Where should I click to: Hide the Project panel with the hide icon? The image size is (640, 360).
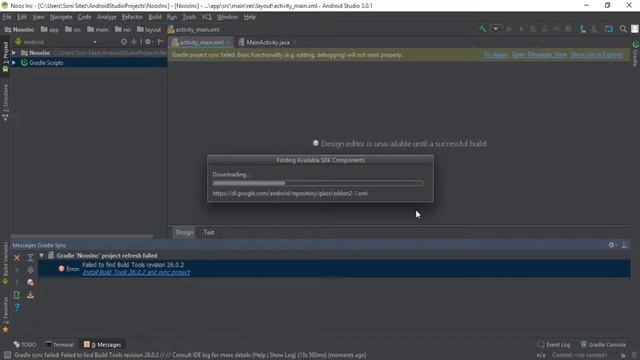tap(160, 42)
